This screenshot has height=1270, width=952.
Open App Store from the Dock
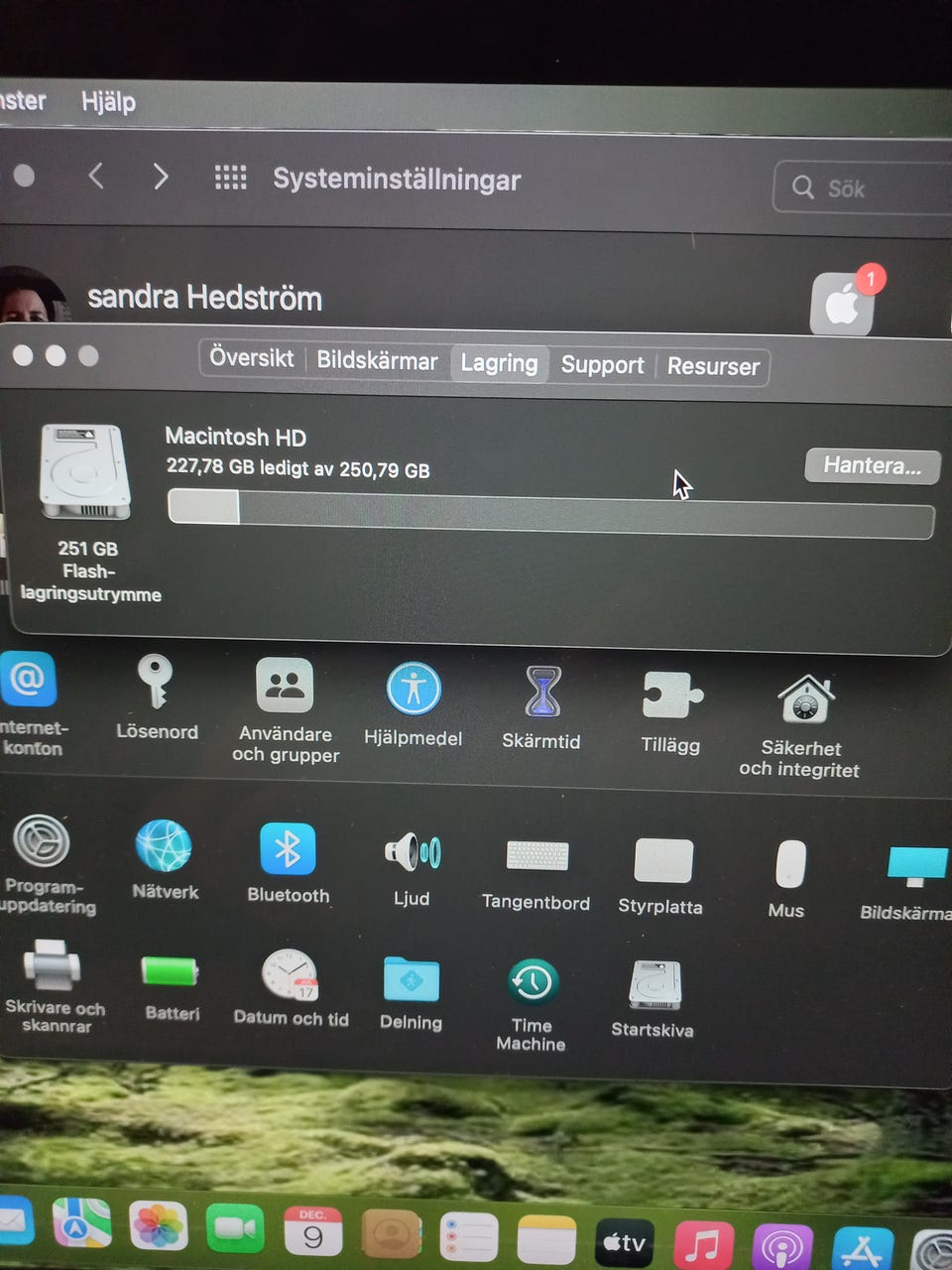[x=862, y=1249]
